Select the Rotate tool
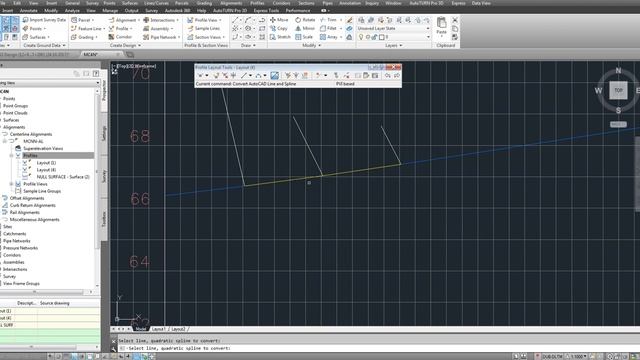Image resolution: width=640 pixels, height=360 pixels. pyautogui.click(x=305, y=20)
